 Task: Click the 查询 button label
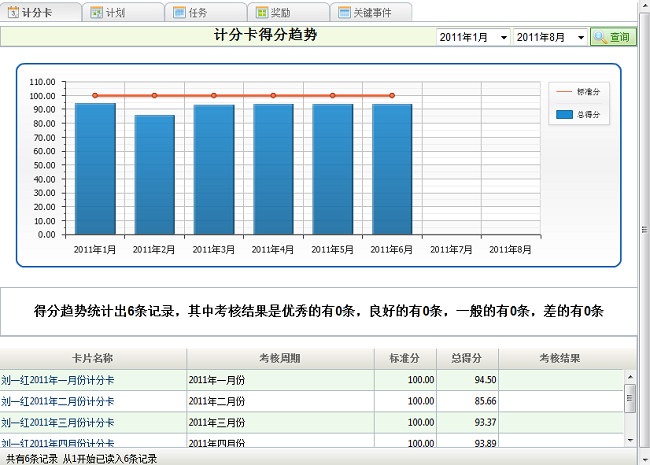pyautogui.click(x=619, y=37)
